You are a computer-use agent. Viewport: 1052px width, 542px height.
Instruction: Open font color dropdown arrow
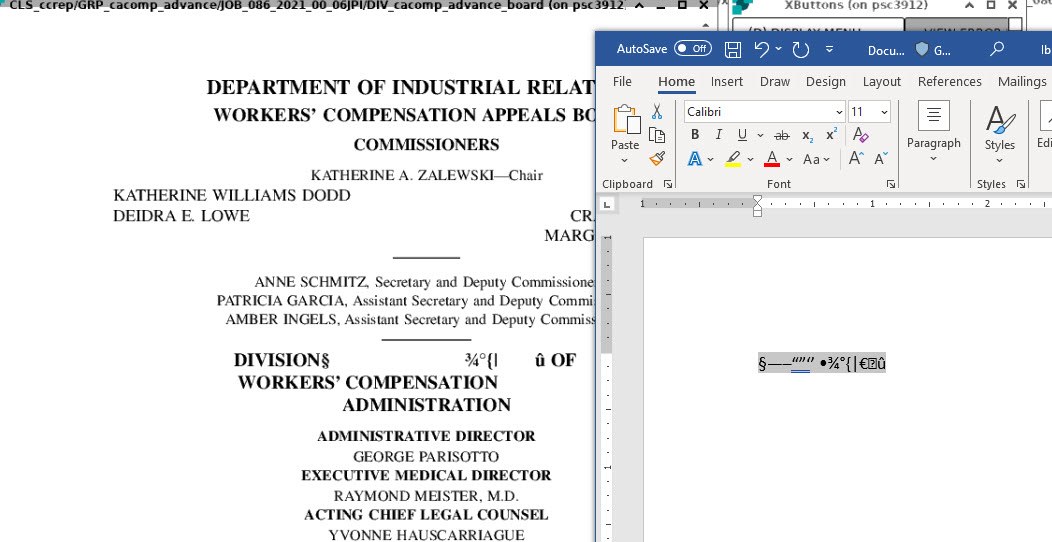tap(789, 160)
